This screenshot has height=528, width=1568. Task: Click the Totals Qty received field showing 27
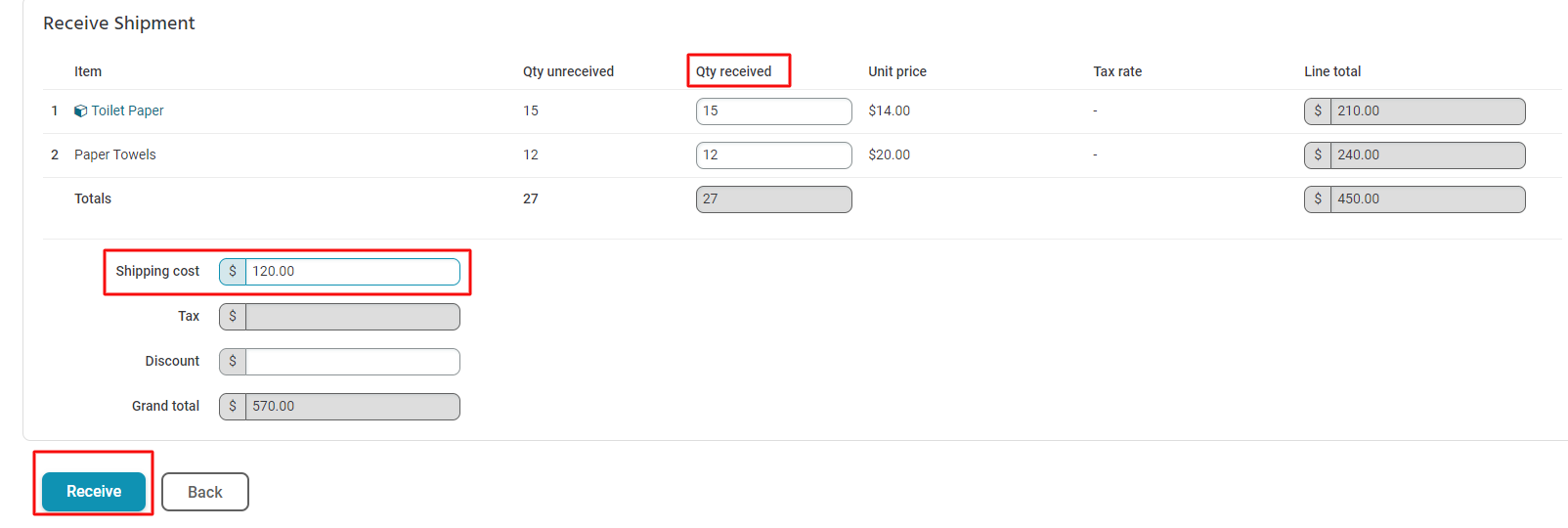click(773, 199)
